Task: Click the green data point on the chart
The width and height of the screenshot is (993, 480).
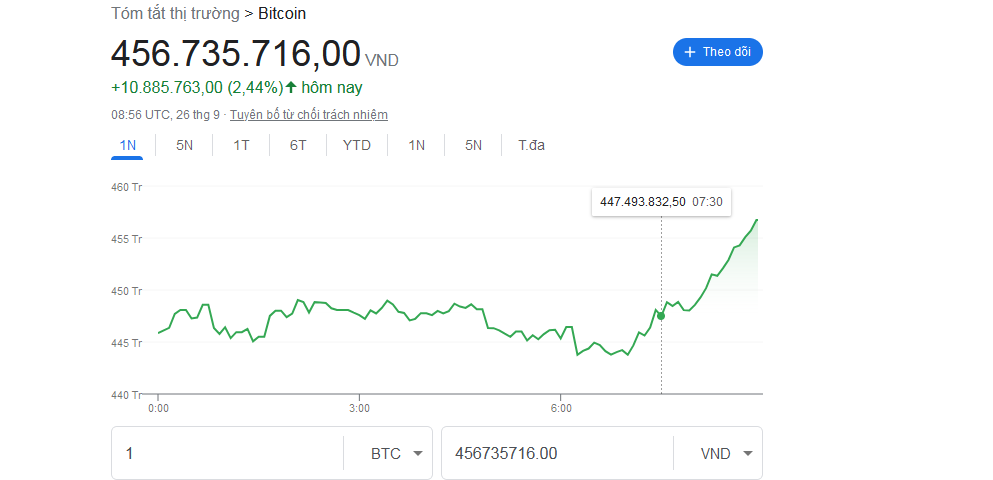Action: (661, 316)
